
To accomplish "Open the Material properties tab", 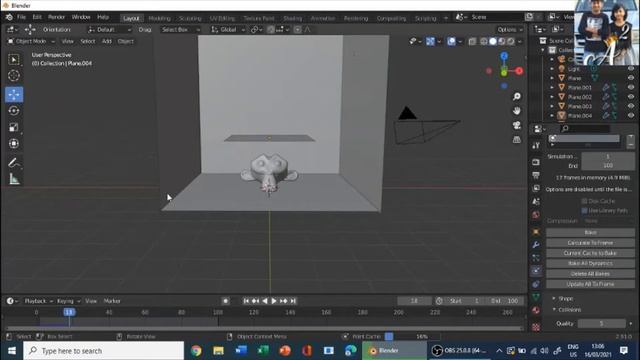I will [x=536, y=310].
